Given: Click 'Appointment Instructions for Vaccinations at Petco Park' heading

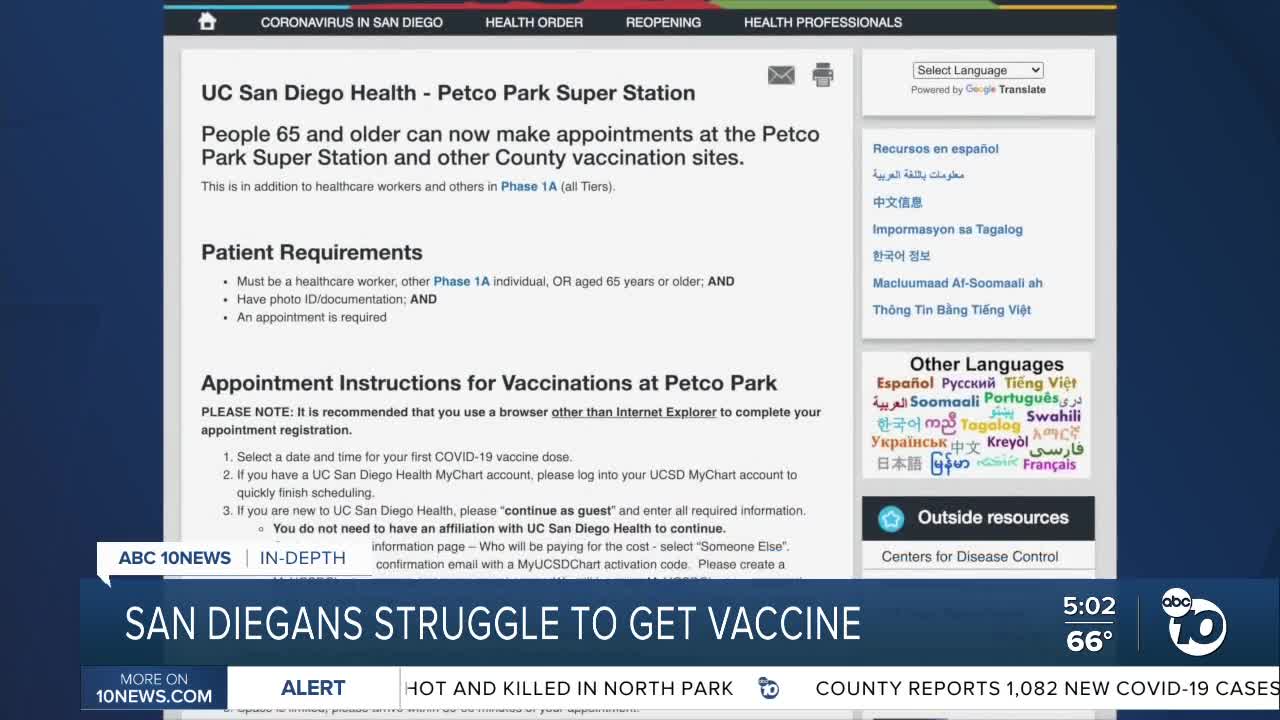Looking at the screenshot, I should [489, 383].
